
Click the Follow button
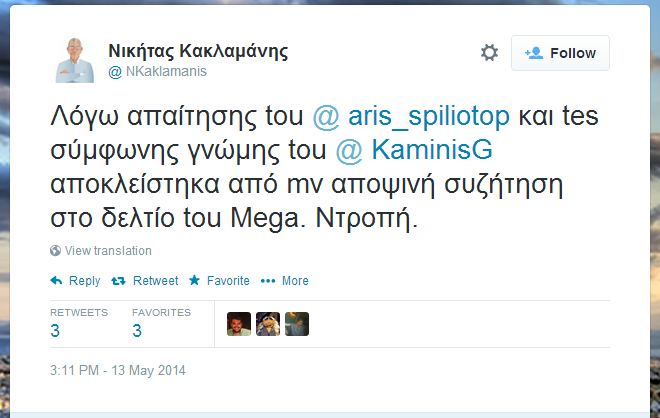(x=560, y=53)
